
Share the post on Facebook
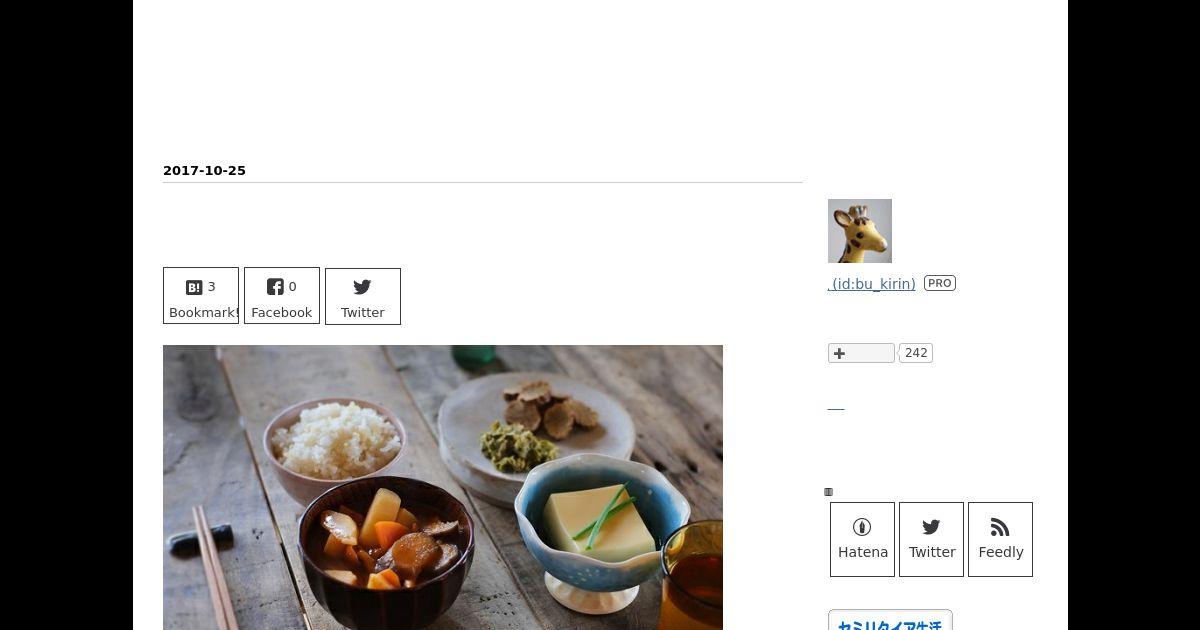(282, 296)
